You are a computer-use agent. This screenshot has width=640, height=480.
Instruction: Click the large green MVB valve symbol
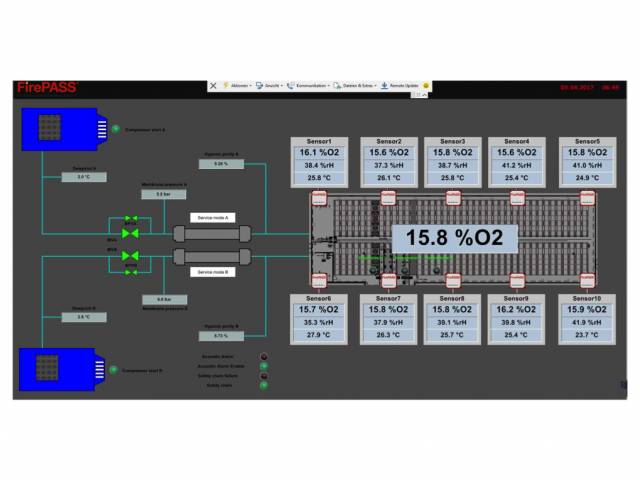130,256
